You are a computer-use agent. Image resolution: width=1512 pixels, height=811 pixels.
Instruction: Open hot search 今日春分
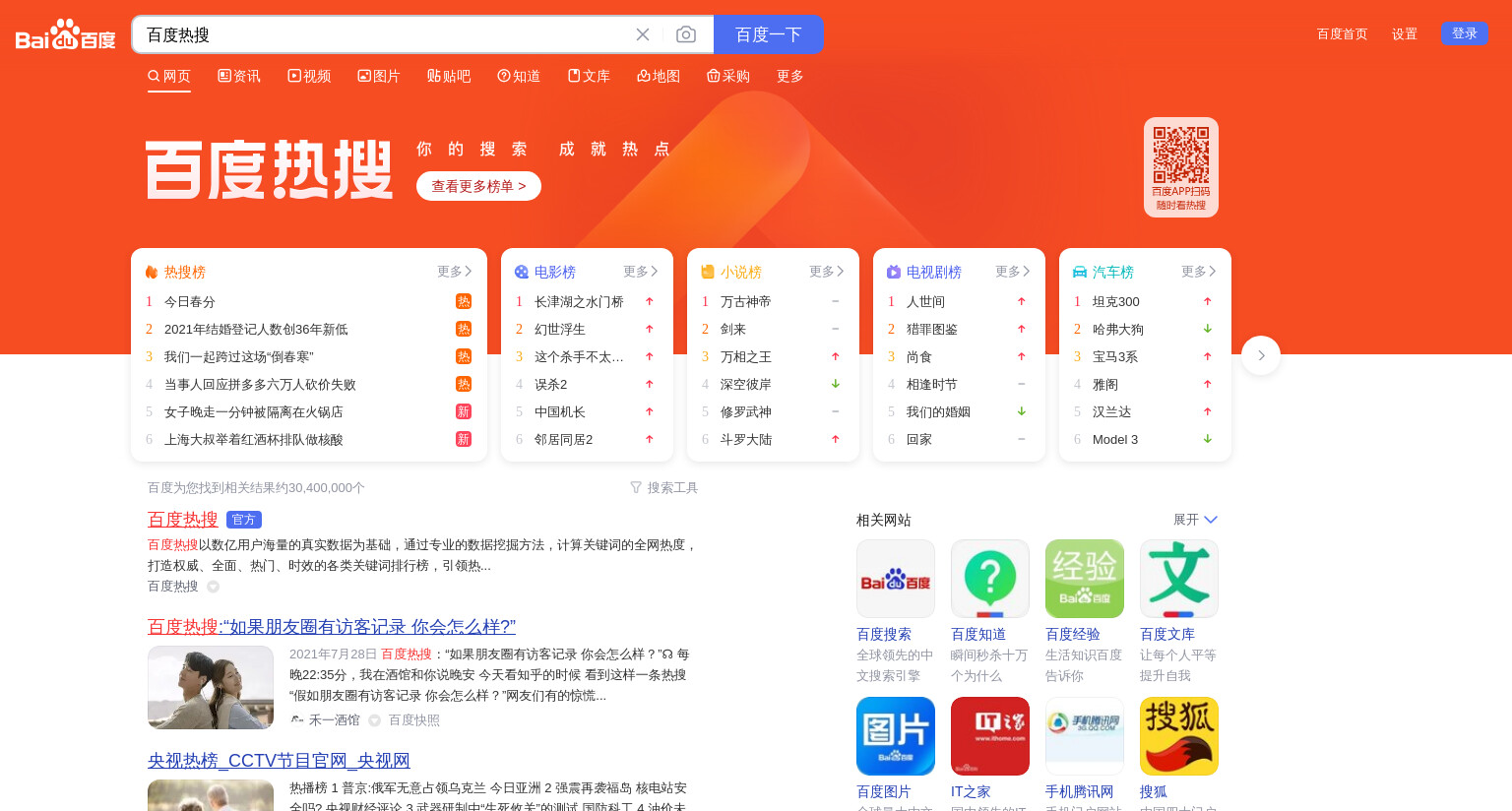click(x=190, y=301)
